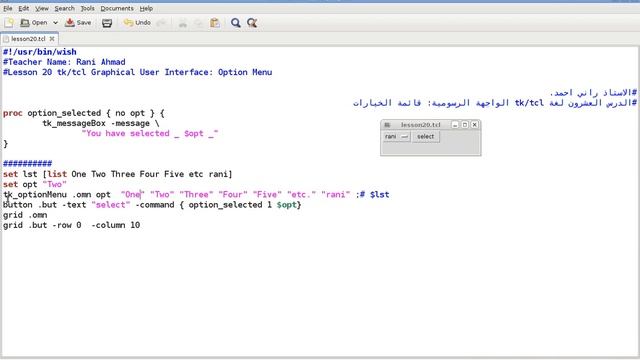Screen dimensions: 640x360
Task: Click the Cut scissors icon
Action: pyautogui.click(x=183, y=23)
